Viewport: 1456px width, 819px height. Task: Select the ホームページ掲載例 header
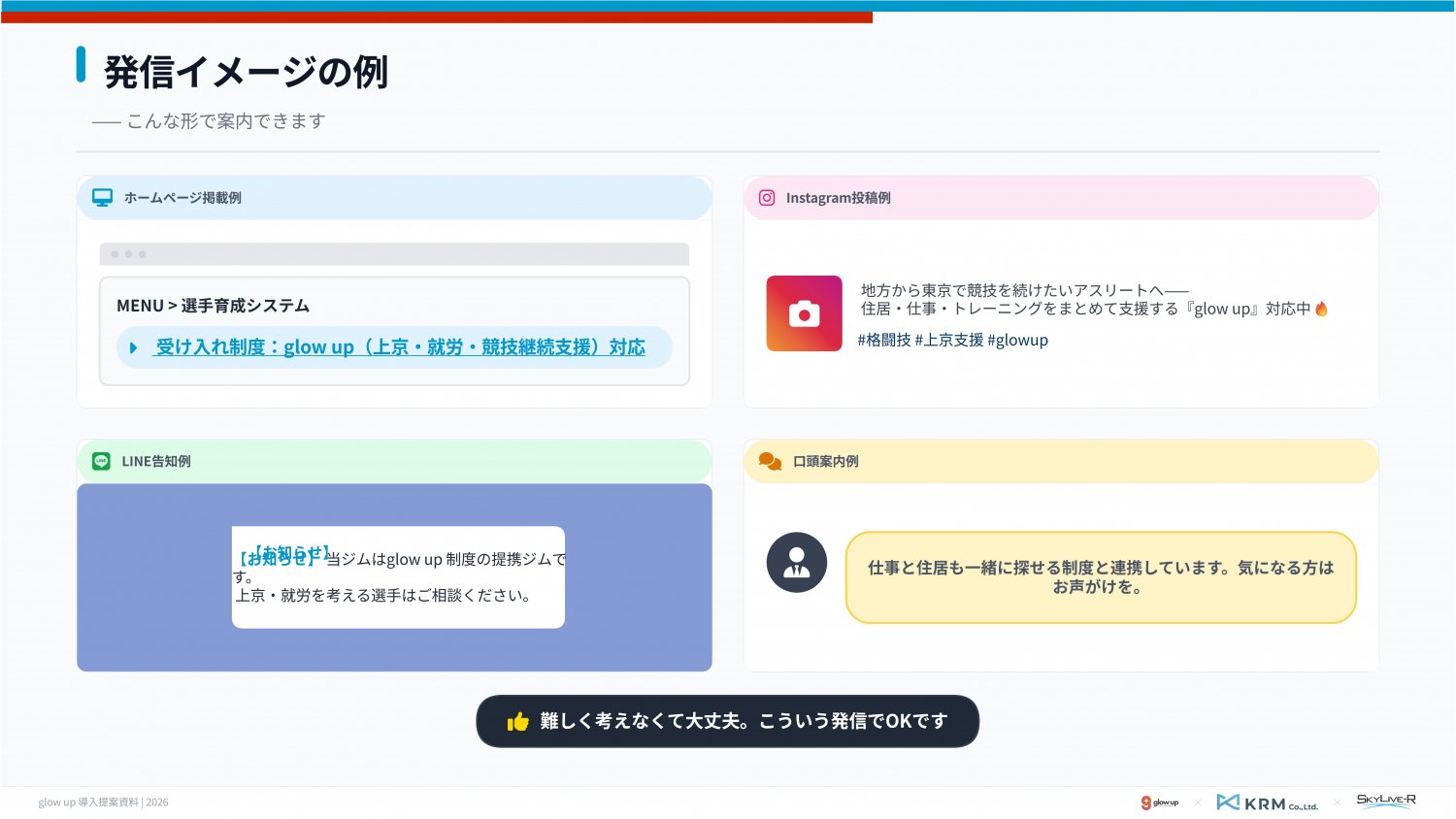(182, 198)
